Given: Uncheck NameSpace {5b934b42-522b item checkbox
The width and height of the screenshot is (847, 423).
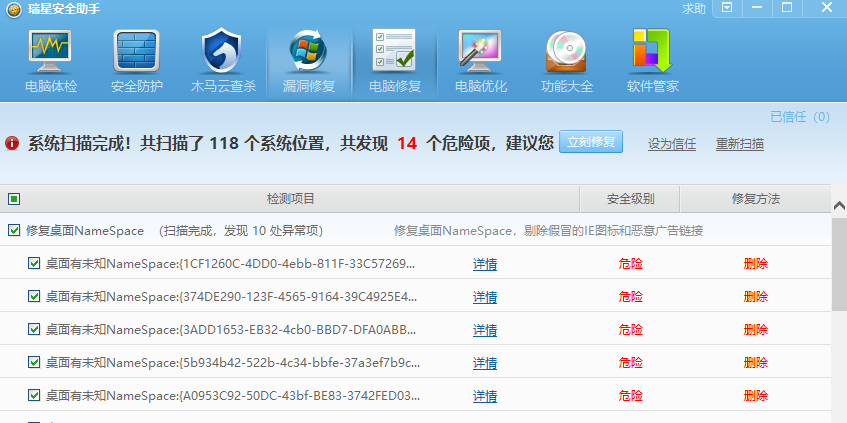Looking at the screenshot, I should coord(34,362).
